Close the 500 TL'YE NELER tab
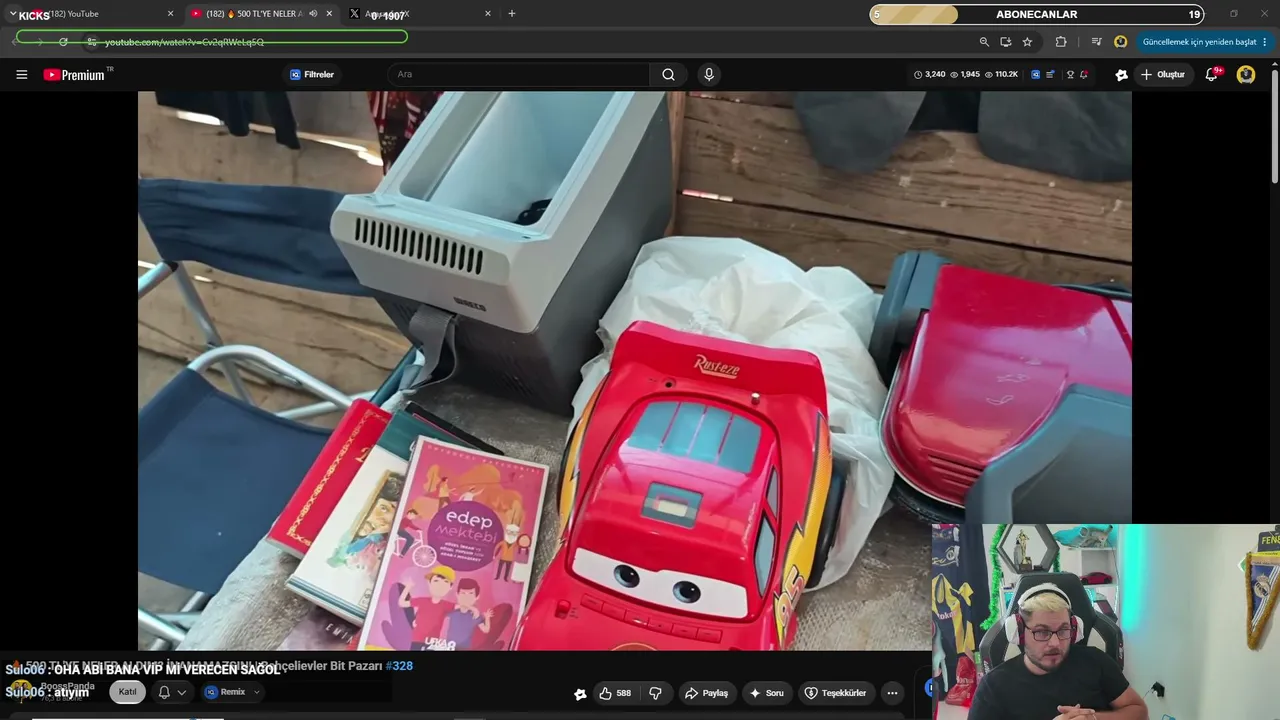This screenshot has height=720, width=1280. pos(329,14)
